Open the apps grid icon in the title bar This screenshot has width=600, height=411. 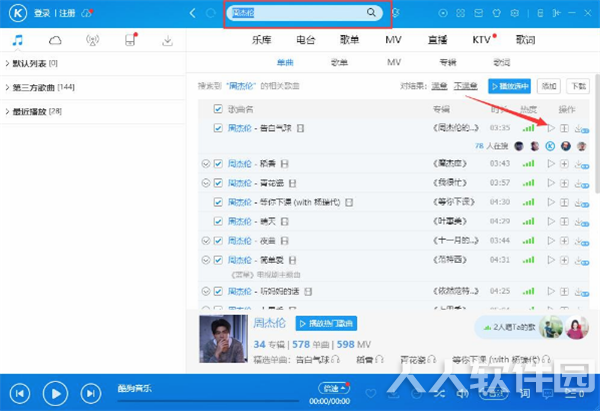460,13
